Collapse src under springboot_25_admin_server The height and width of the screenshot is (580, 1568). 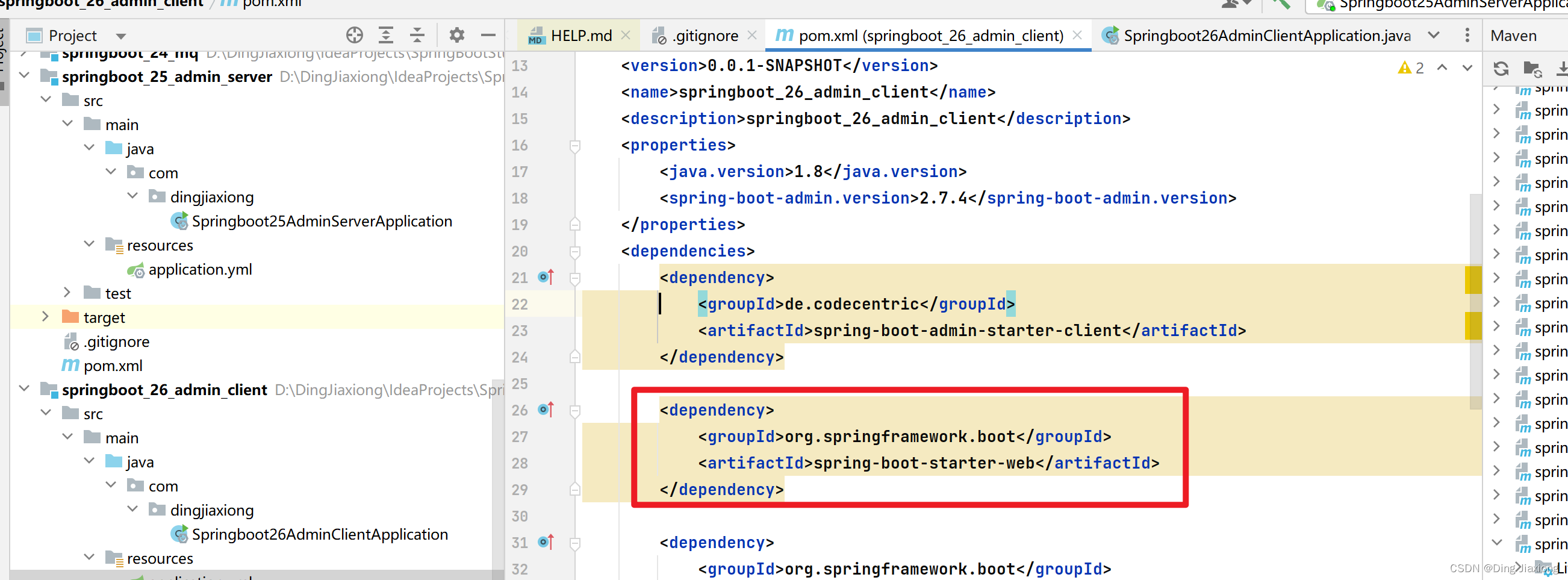46,100
